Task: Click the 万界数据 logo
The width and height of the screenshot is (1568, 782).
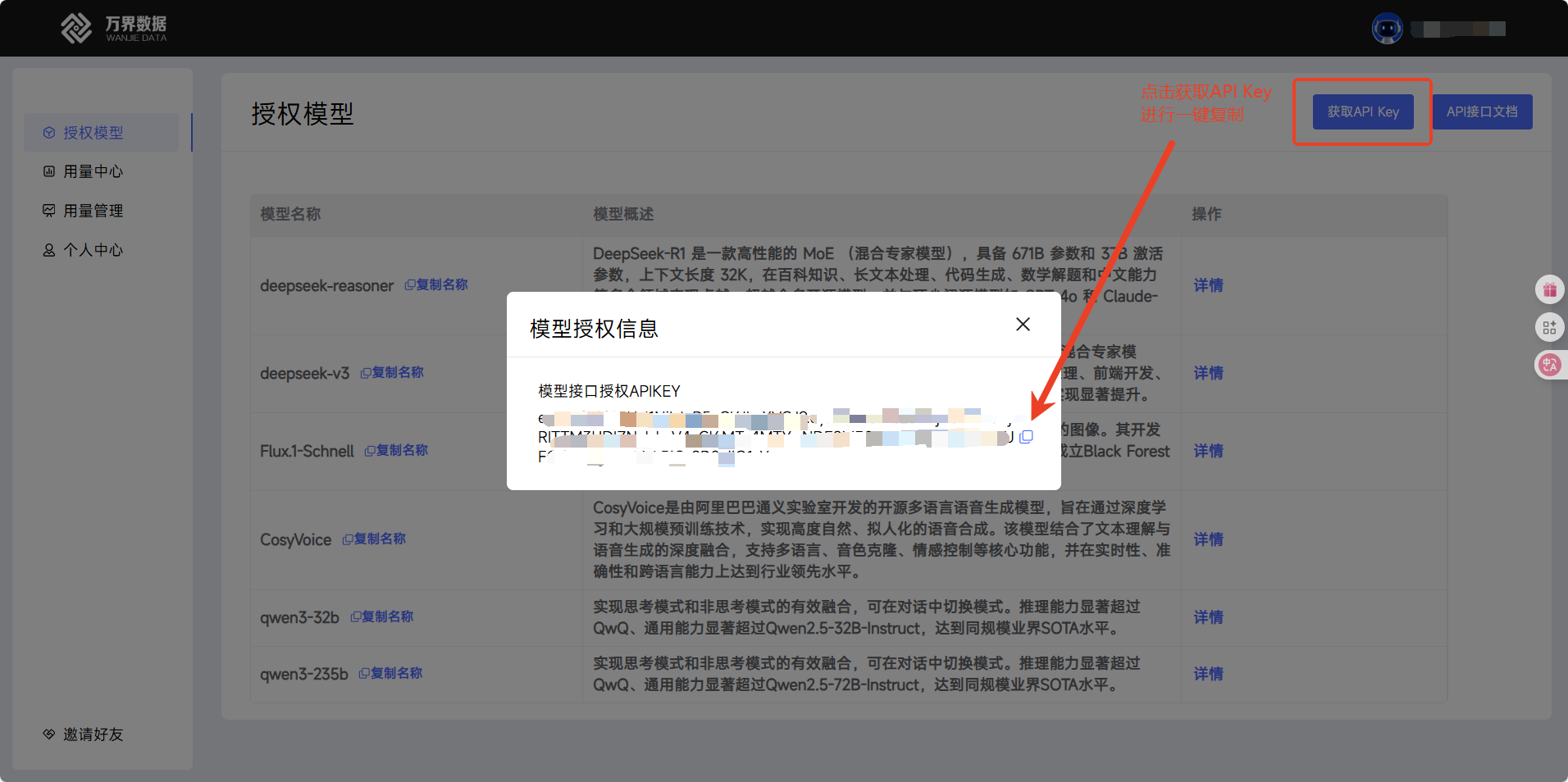Action: 113,28
